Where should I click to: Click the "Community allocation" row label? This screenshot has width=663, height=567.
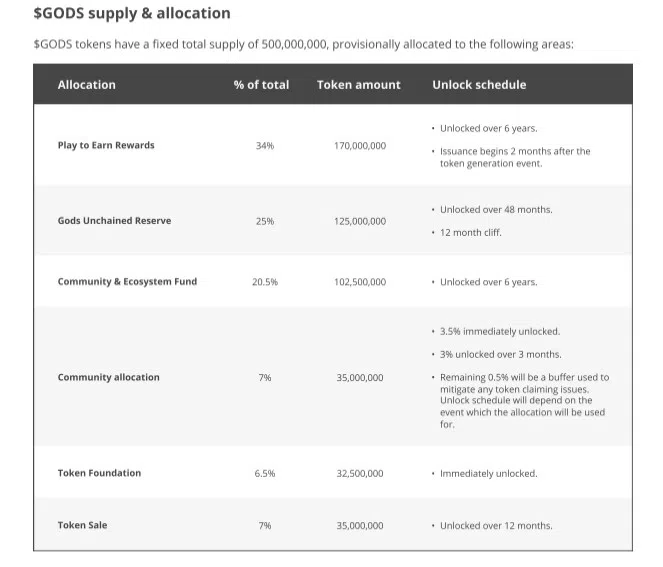(108, 378)
